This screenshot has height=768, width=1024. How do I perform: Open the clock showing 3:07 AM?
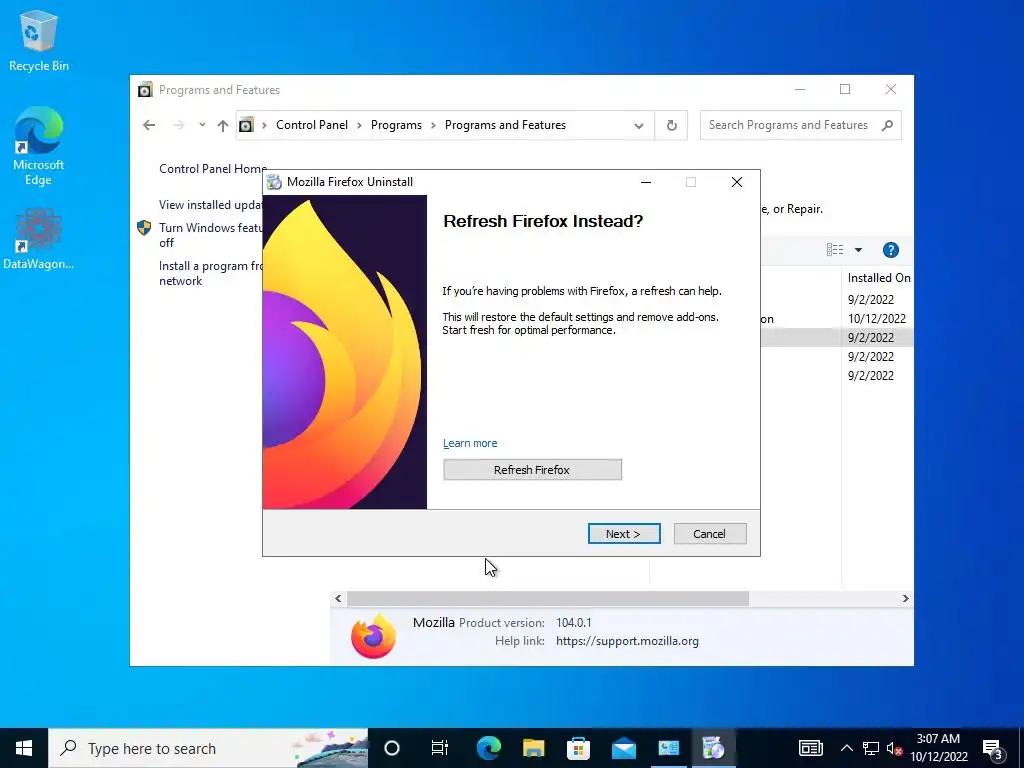coord(938,748)
